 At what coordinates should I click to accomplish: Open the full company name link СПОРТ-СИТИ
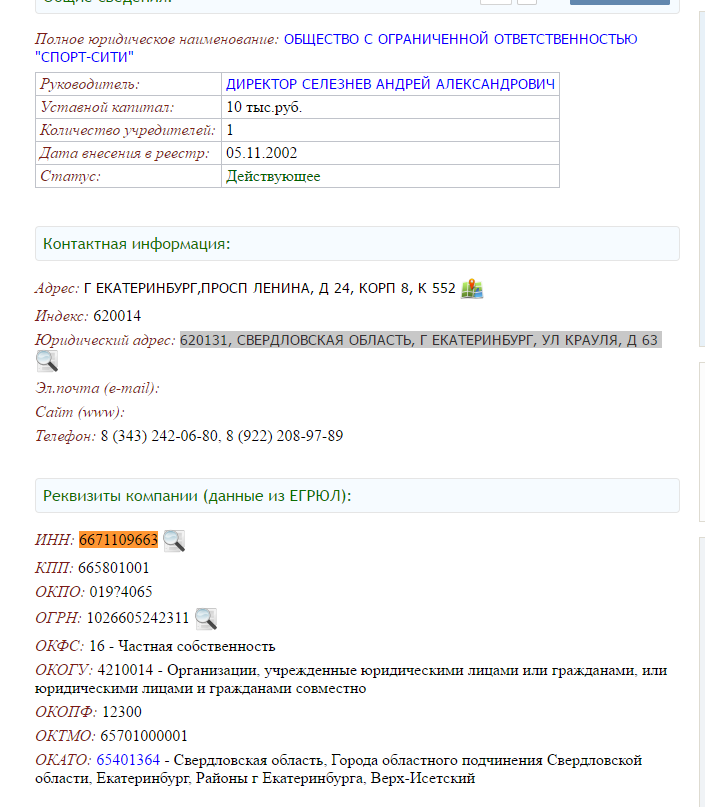click(336, 48)
